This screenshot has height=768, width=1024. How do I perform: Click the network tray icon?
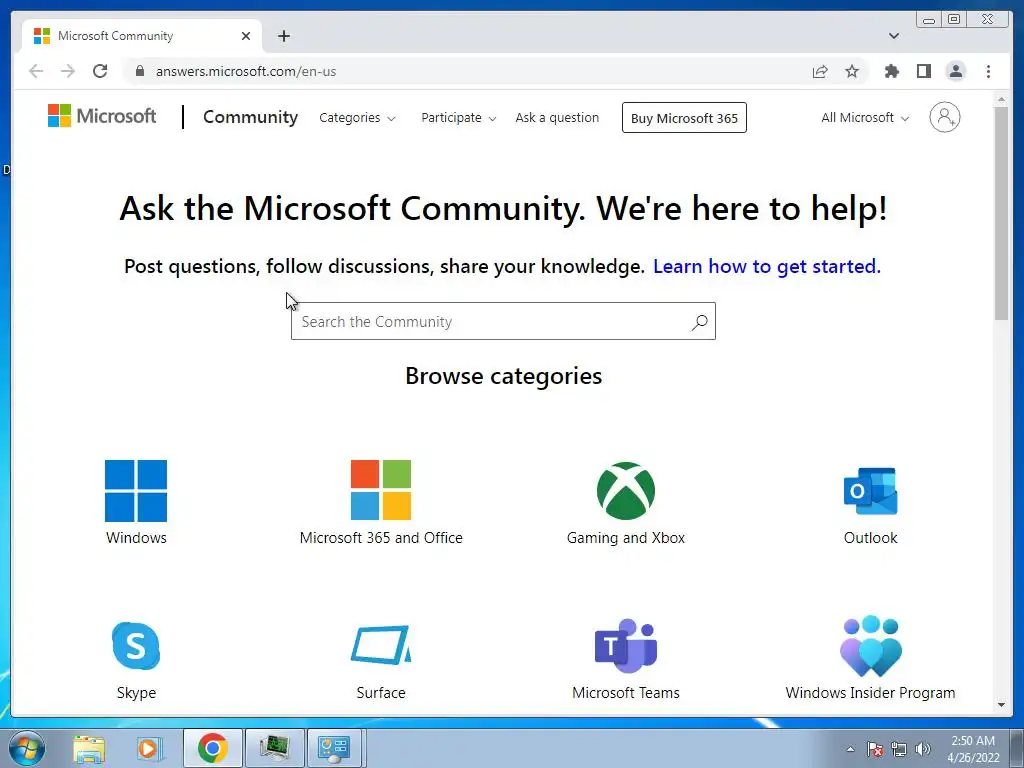(899, 749)
